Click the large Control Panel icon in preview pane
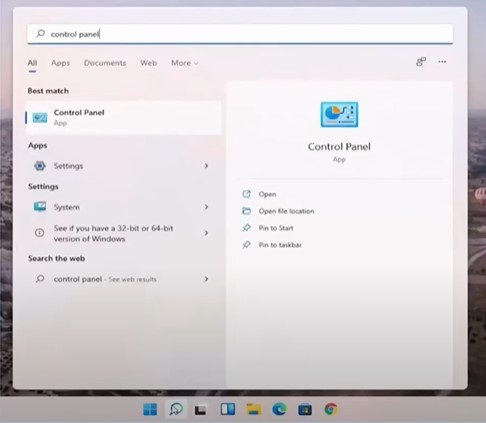Screen dimensions: 486x423 click(x=339, y=115)
